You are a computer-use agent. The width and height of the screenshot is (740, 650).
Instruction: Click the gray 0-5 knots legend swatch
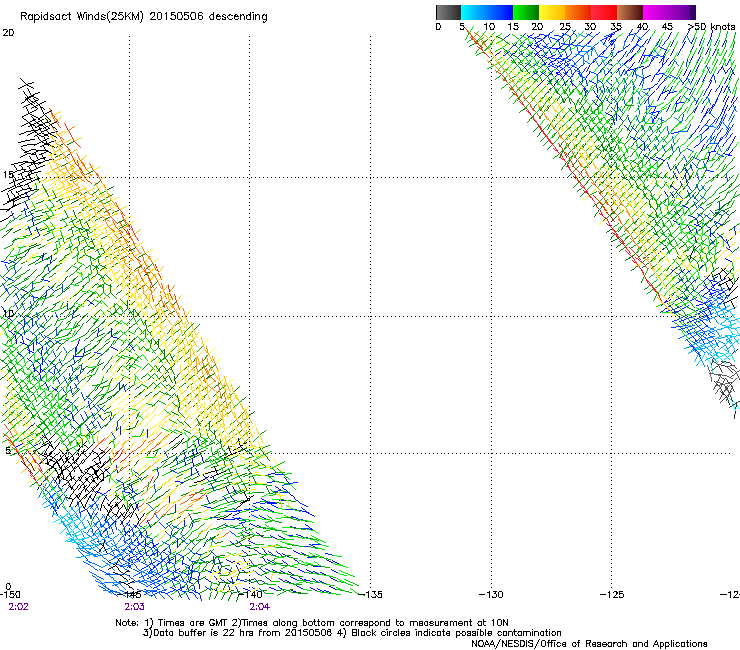coord(448,12)
